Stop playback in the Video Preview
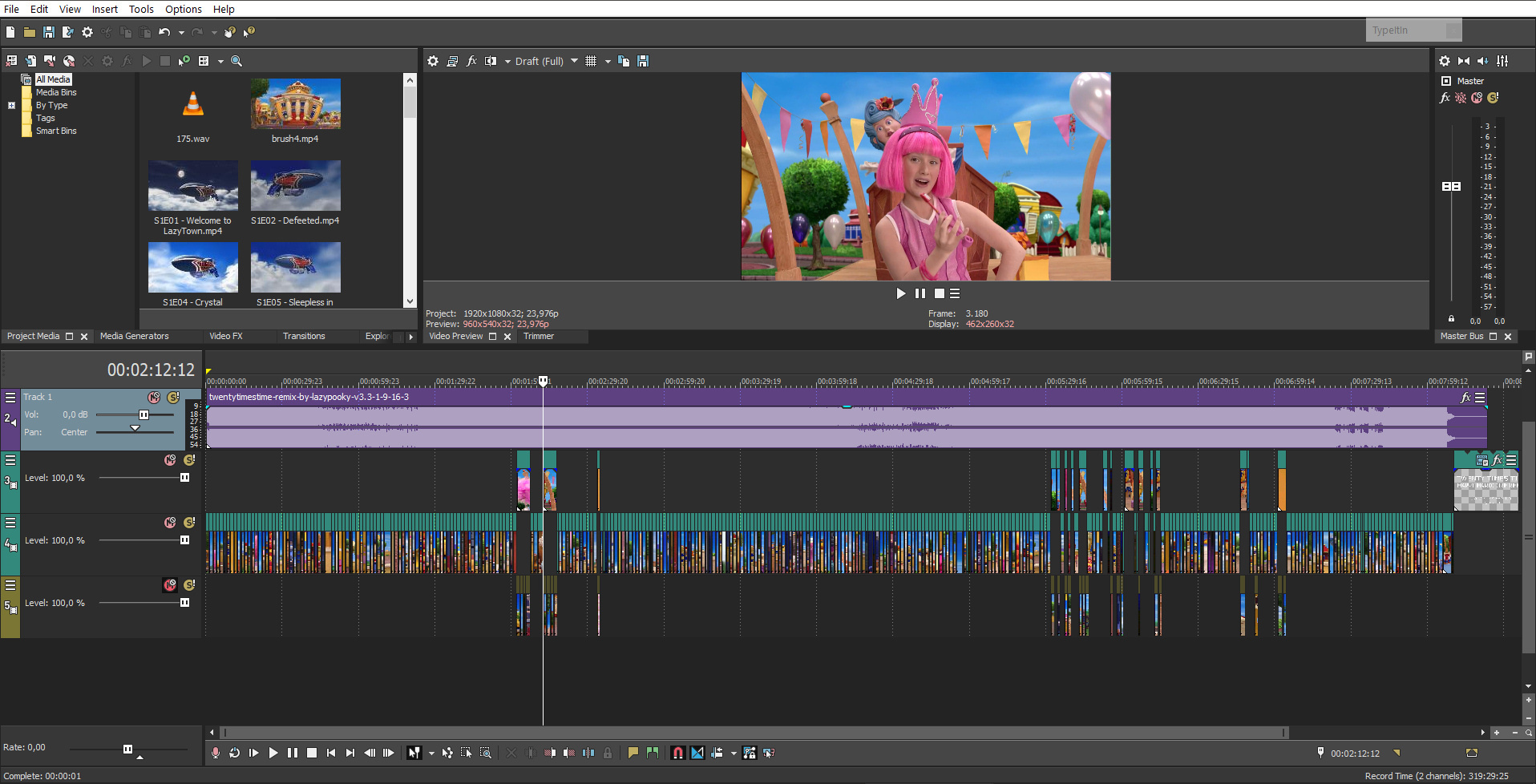The width and height of the screenshot is (1536, 784). tap(939, 293)
